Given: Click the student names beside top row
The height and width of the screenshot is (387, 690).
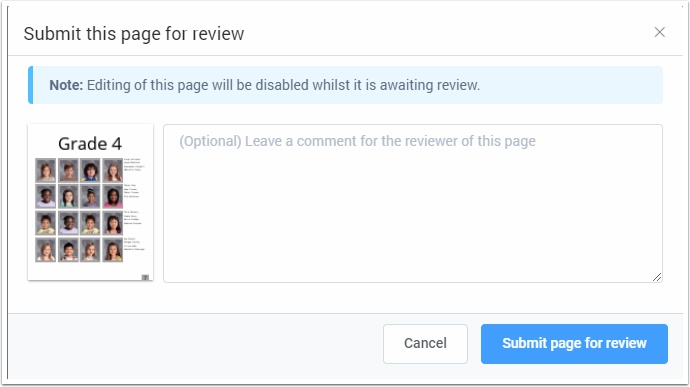Looking at the screenshot, I should coord(134,164).
